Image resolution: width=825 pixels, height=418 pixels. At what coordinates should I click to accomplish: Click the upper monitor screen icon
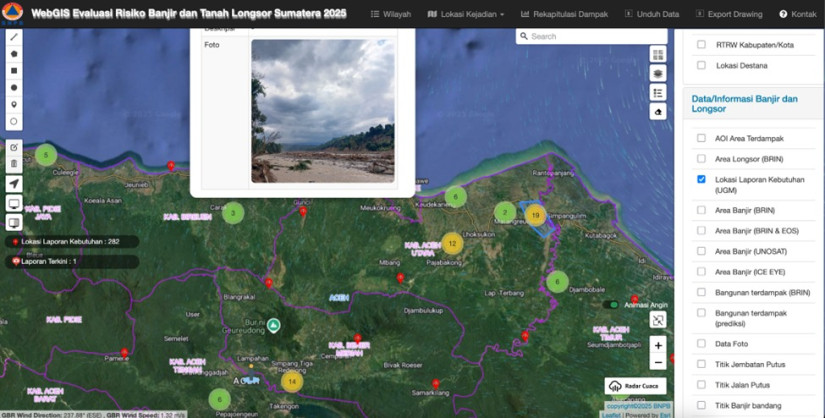(x=14, y=204)
